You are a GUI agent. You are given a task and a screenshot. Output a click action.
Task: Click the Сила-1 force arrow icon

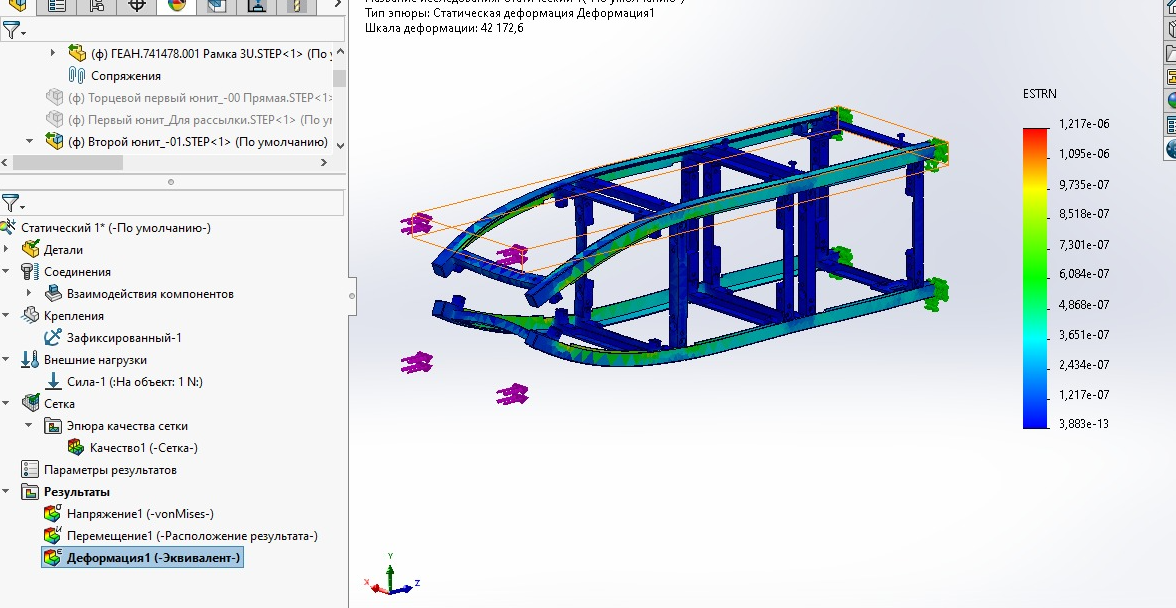[x=53, y=381]
